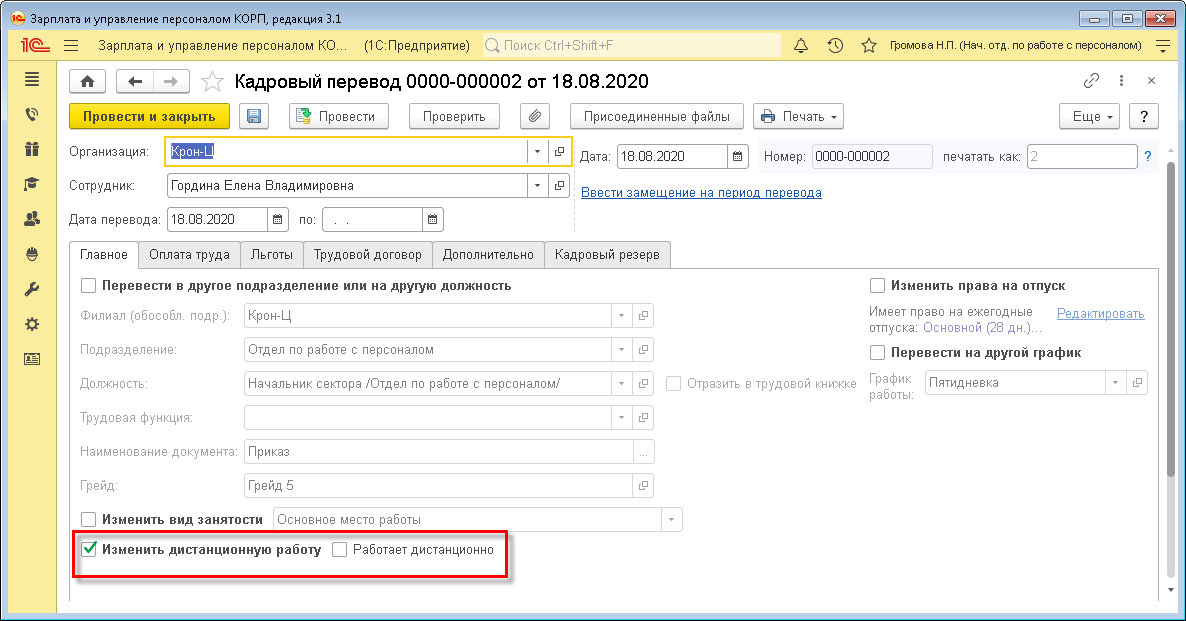
Task: Open Организация Крон-Ц record icon
Action: point(559,151)
